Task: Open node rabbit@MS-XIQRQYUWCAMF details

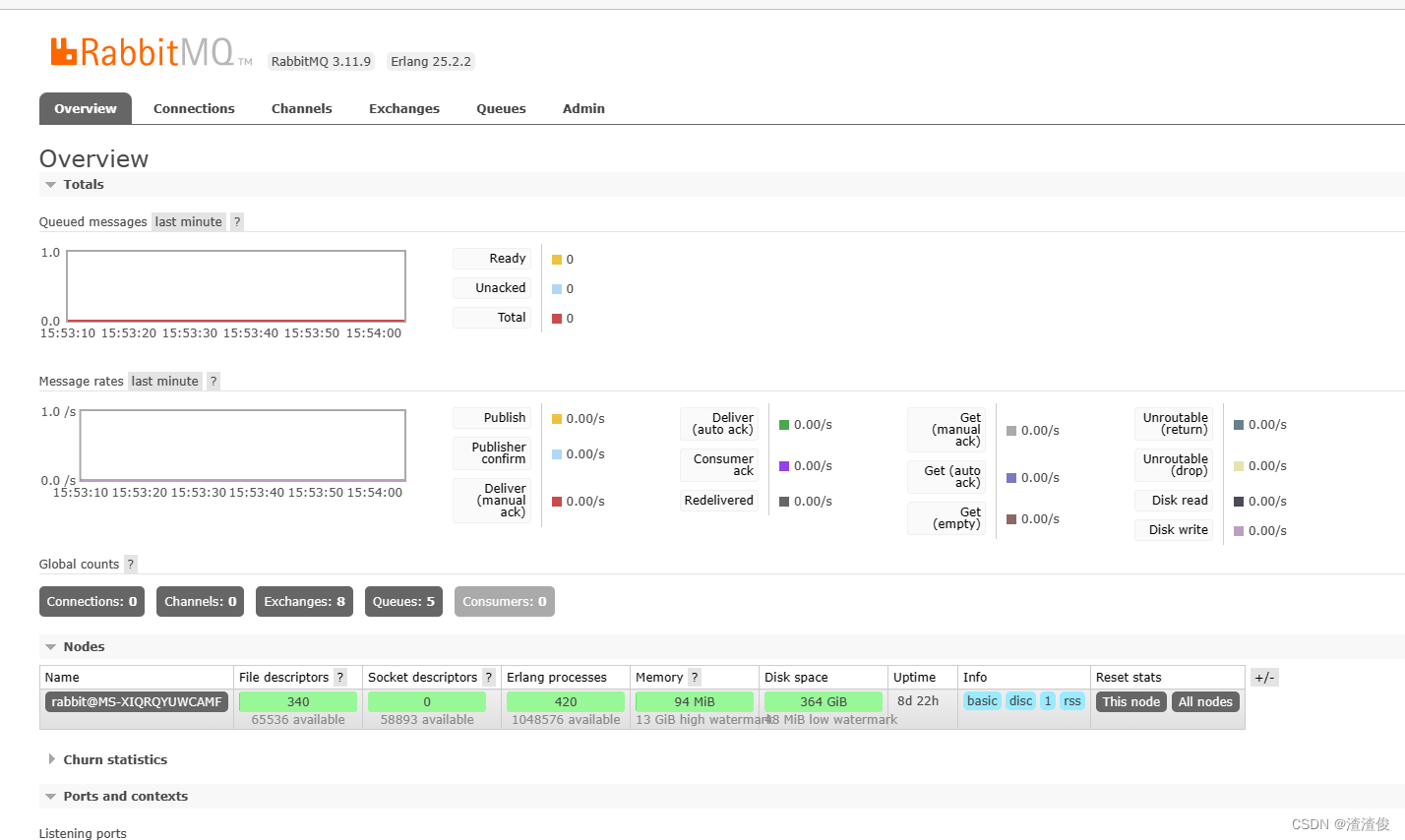Action: point(137,702)
